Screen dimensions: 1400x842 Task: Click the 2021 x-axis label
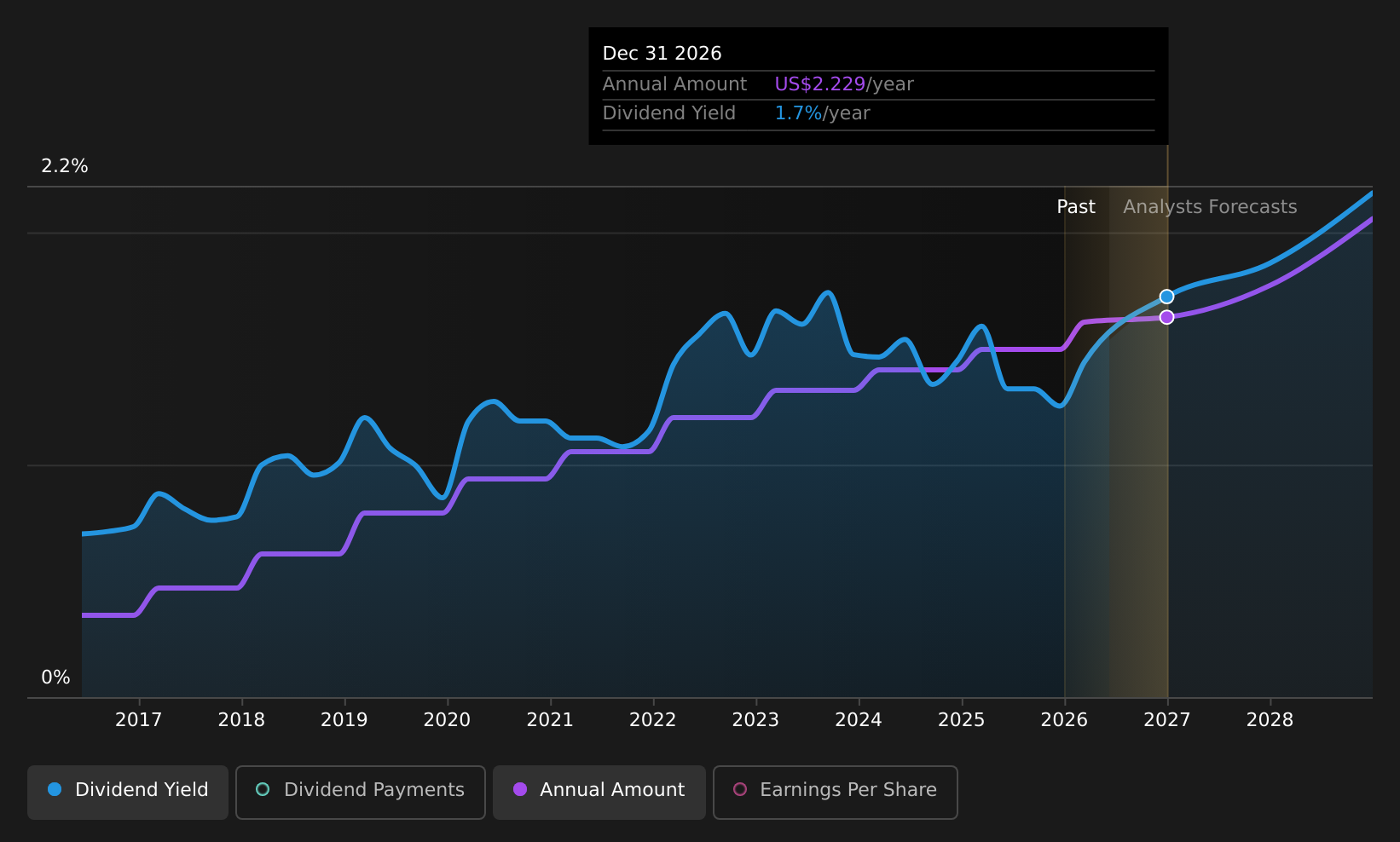550,720
